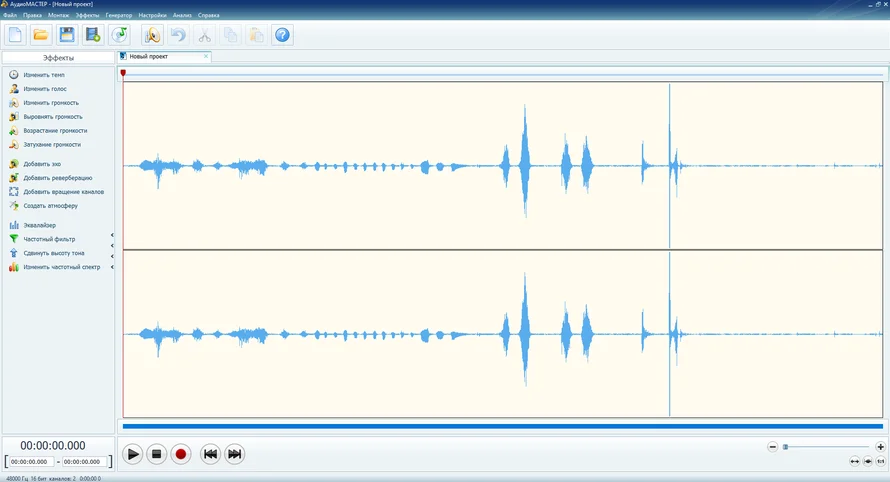Expand arrow beside Изменить частотный спектр
The width and height of the screenshot is (890, 482).
click(112, 267)
